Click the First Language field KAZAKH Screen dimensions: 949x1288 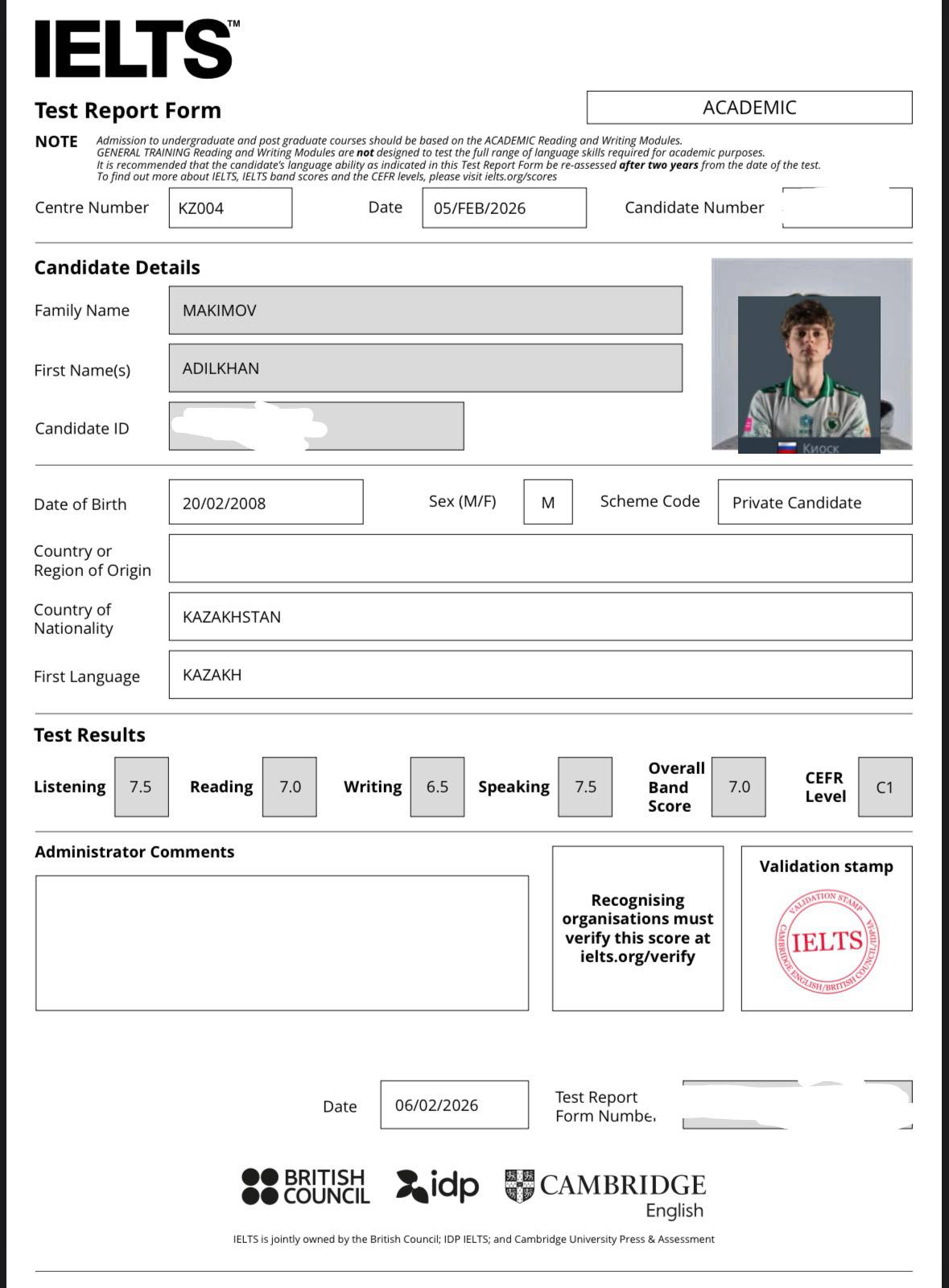click(541, 675)
